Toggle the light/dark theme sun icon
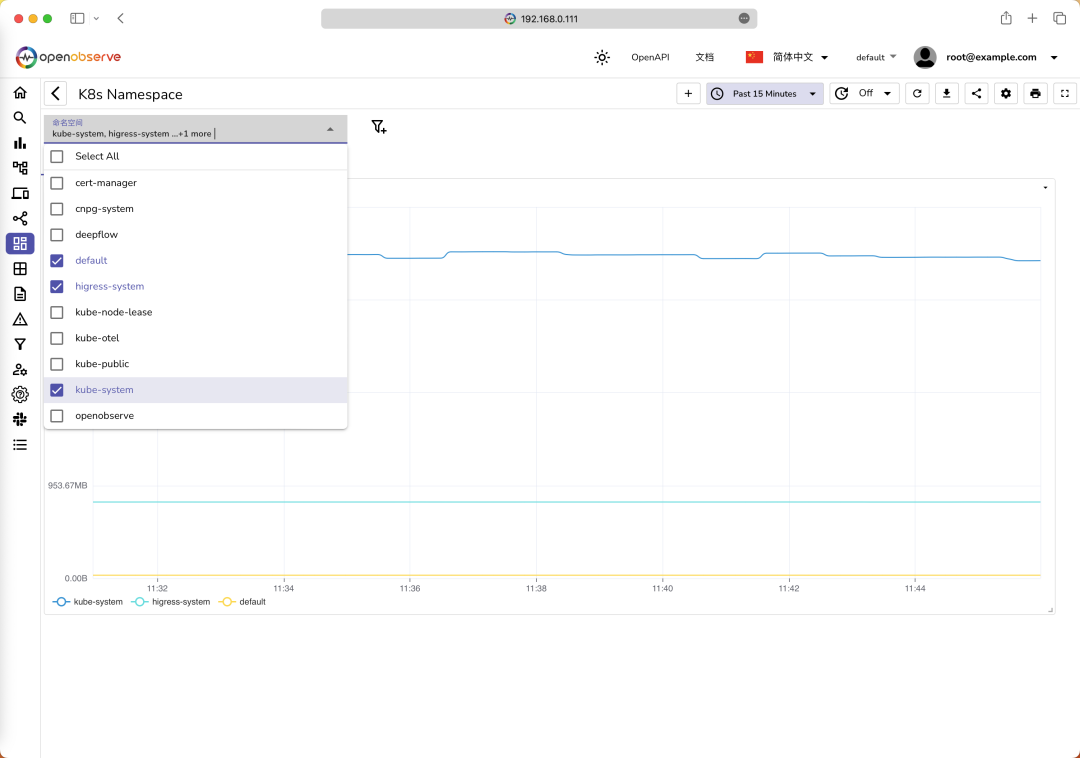Viewport: 1080px width, 758px height. point(602,58)
